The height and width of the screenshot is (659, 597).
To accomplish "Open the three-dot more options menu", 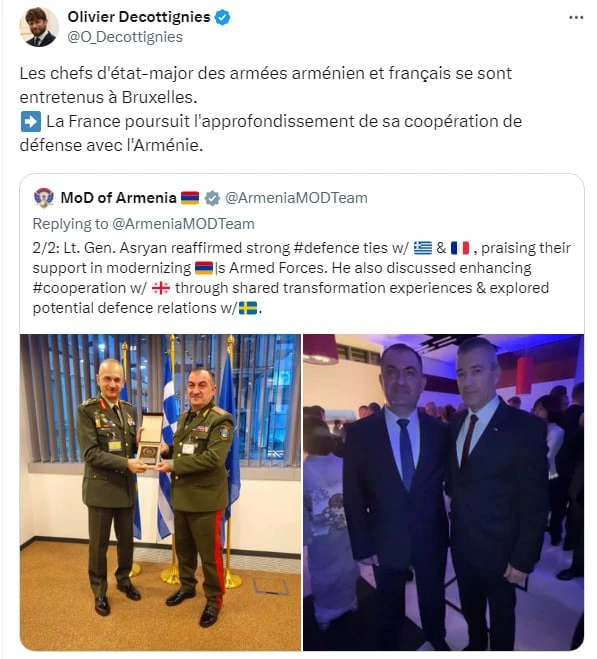I will coord(576,17).
